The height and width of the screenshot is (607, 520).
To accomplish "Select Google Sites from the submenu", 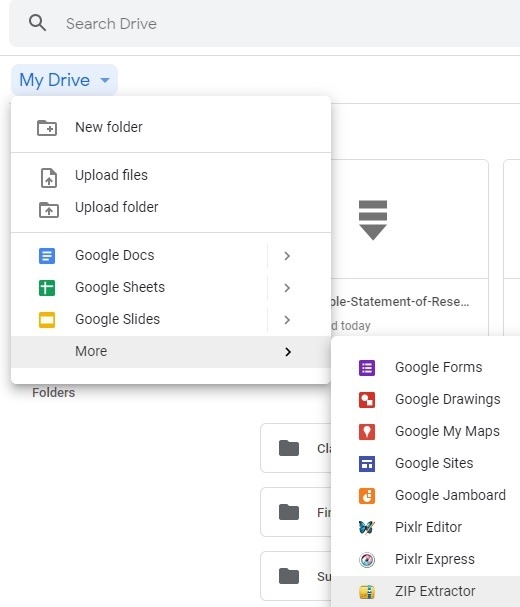I will pyautogui.click(x=426, y=463).
